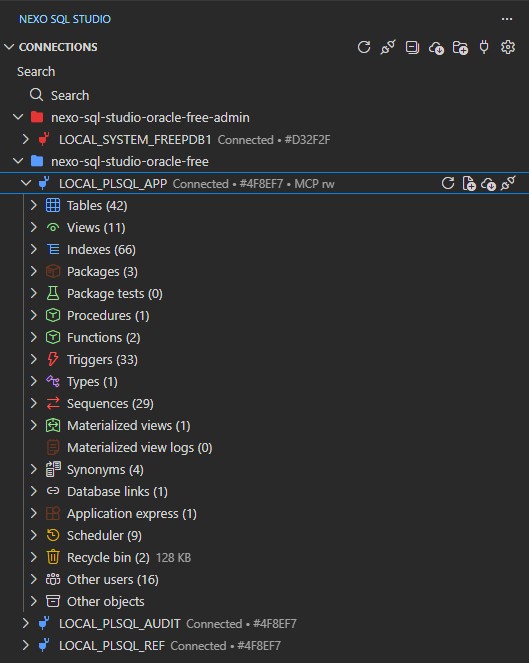Viewport: 529px width, 663px height.
Task: Select the Procedures (1) label
Action: point(108,315)
